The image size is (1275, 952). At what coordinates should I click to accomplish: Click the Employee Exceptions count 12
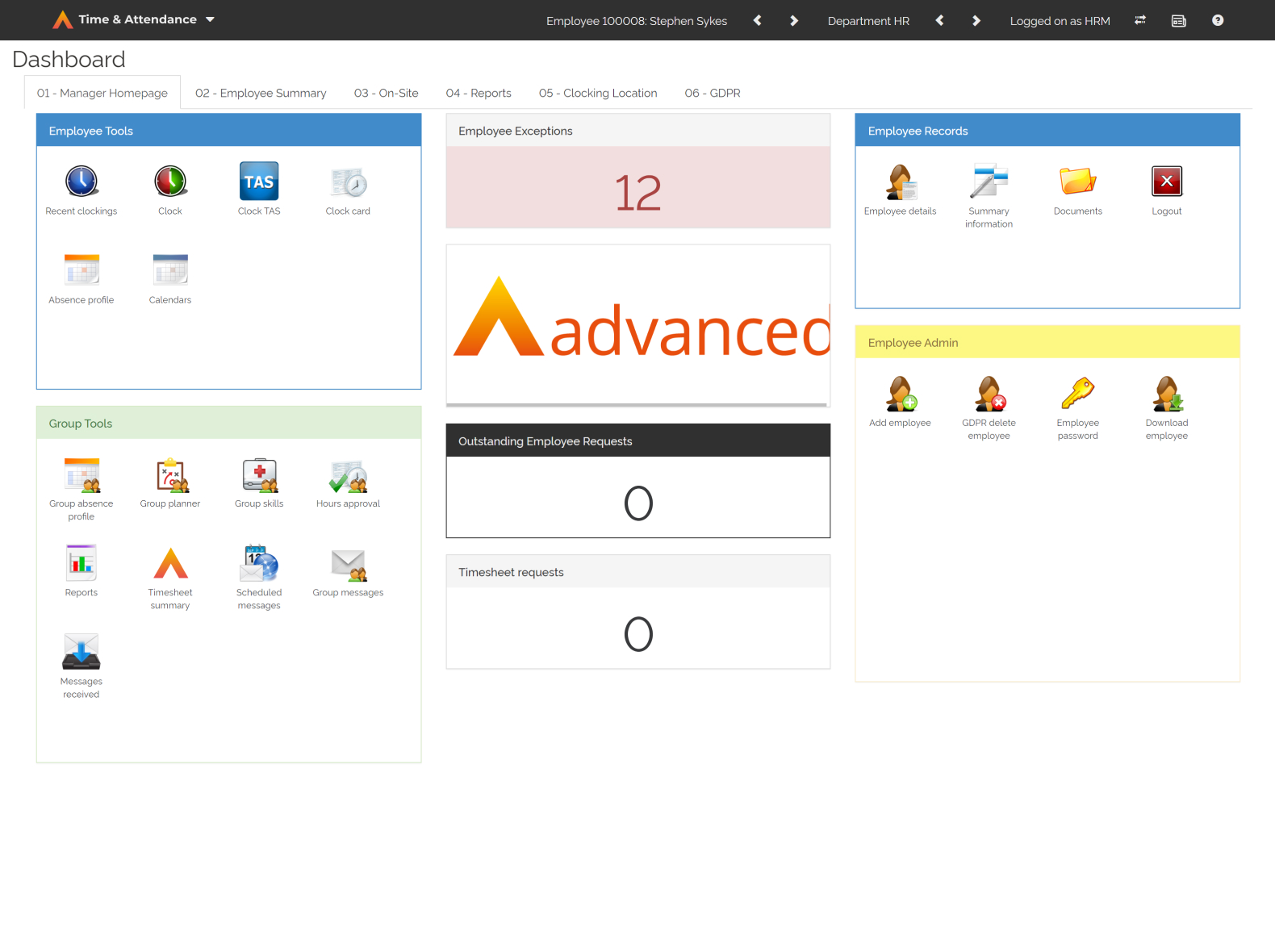[x=637, y=193]
